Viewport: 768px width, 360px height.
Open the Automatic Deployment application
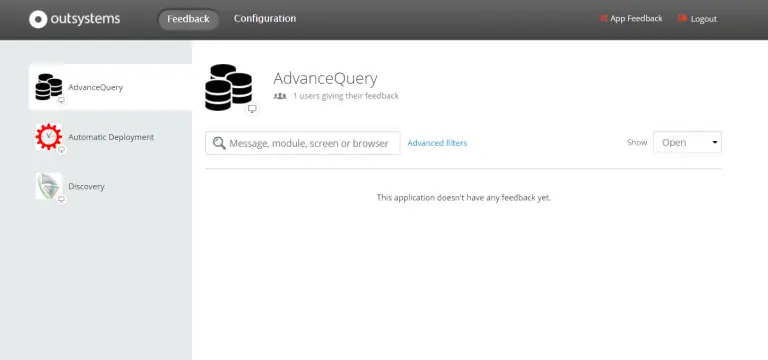pos(111,137)
